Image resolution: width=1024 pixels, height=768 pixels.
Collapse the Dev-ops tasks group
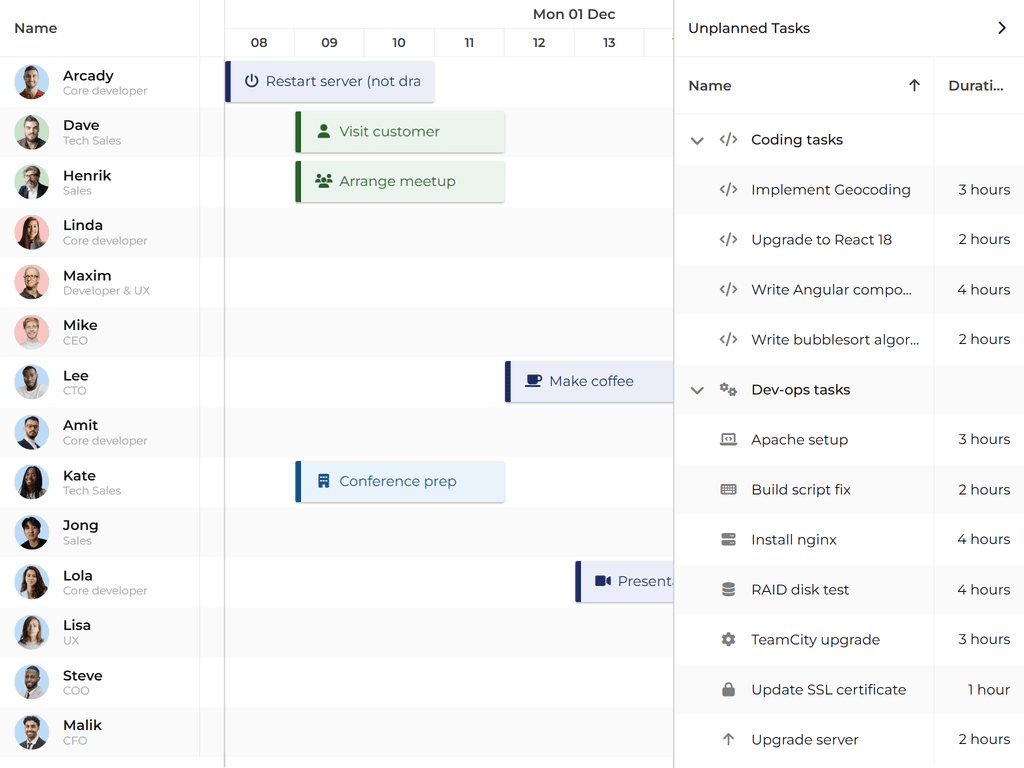[x=697, y=390]
